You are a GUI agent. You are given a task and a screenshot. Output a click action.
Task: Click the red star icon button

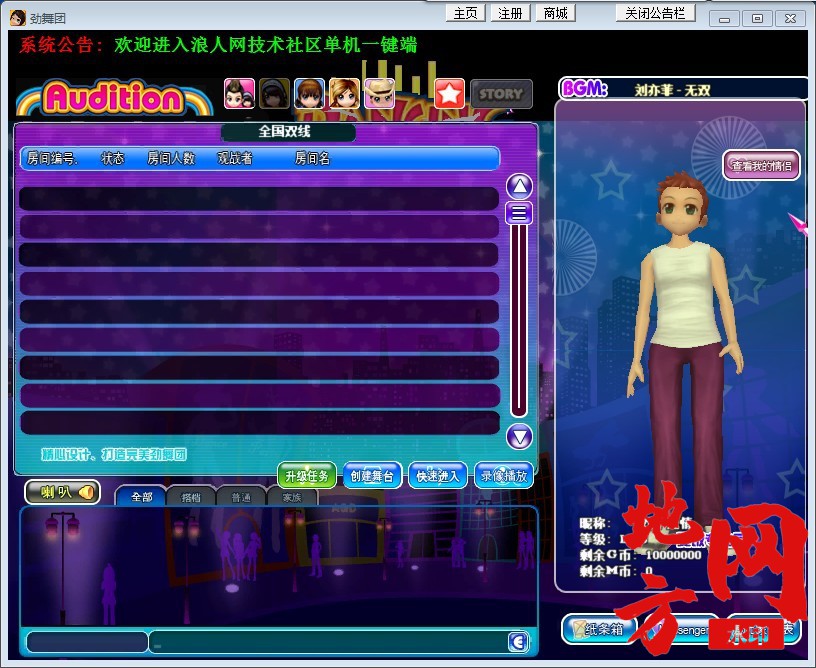point(449,94)
